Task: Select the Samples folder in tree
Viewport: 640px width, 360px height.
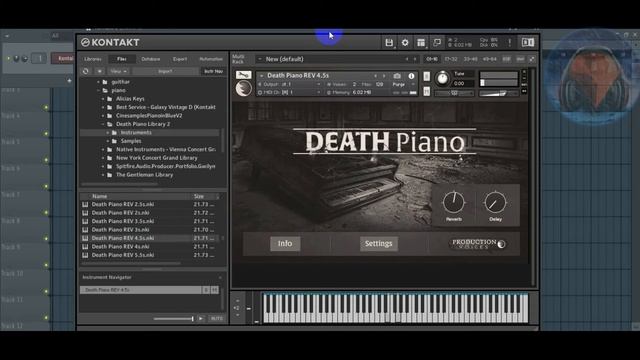Action: (x=131, y=141)
